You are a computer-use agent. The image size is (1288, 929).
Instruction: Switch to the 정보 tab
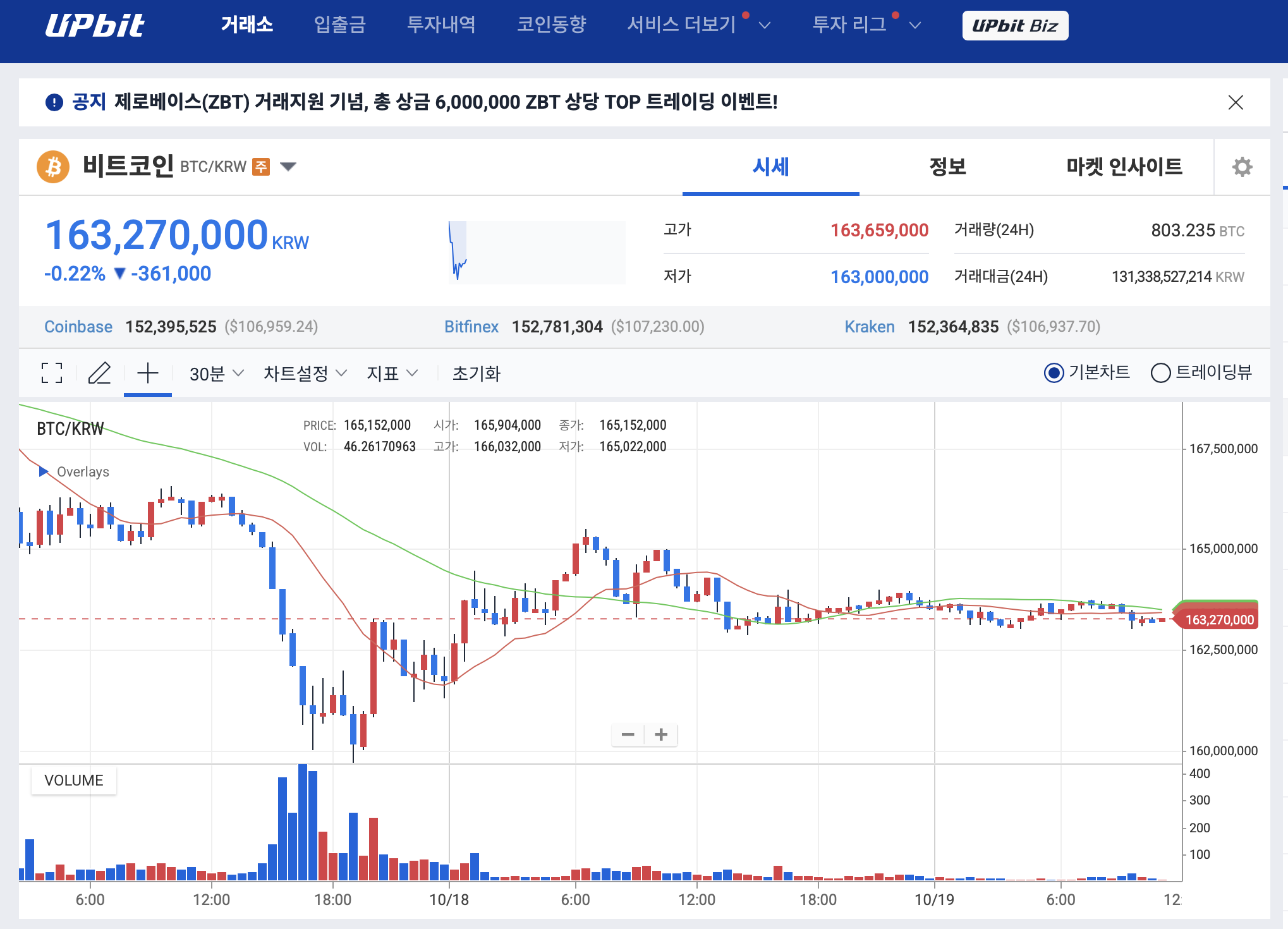(947, 166)
